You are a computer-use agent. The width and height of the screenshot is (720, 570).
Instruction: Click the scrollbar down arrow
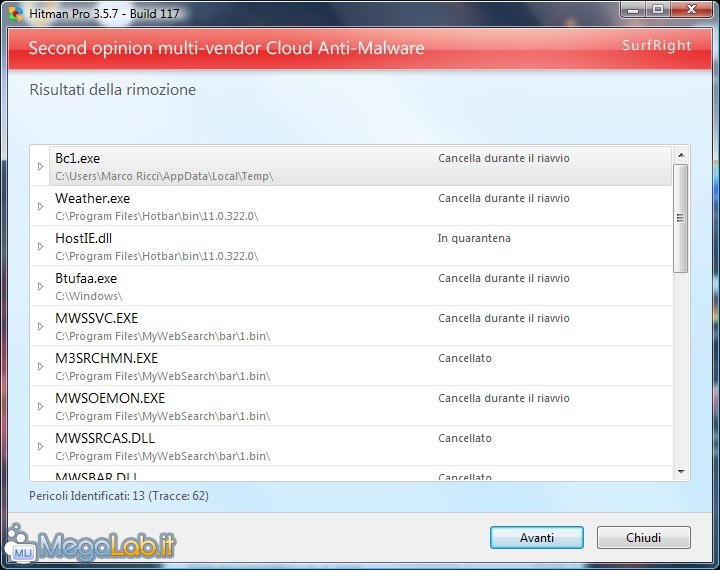[x=681, y=472]
